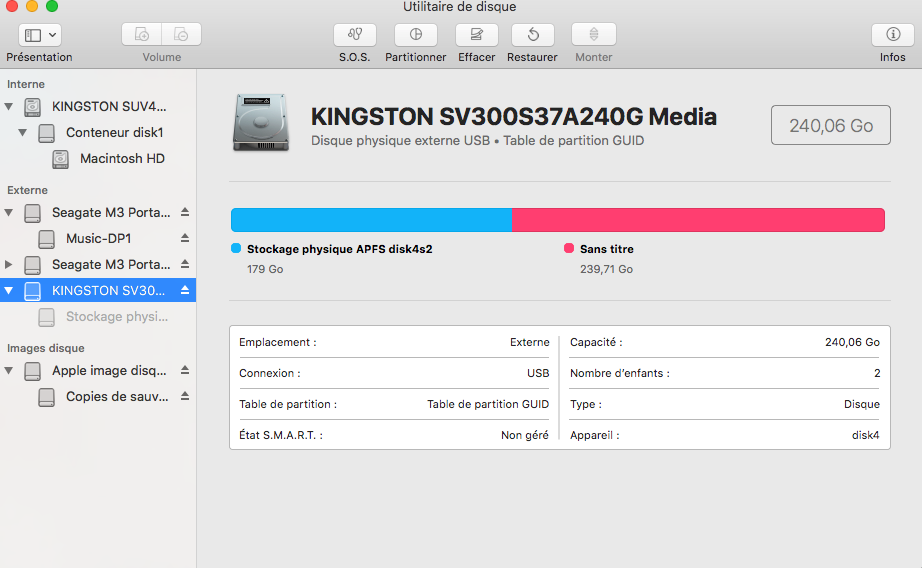Click the 179 Go size value

pos(265,269)
